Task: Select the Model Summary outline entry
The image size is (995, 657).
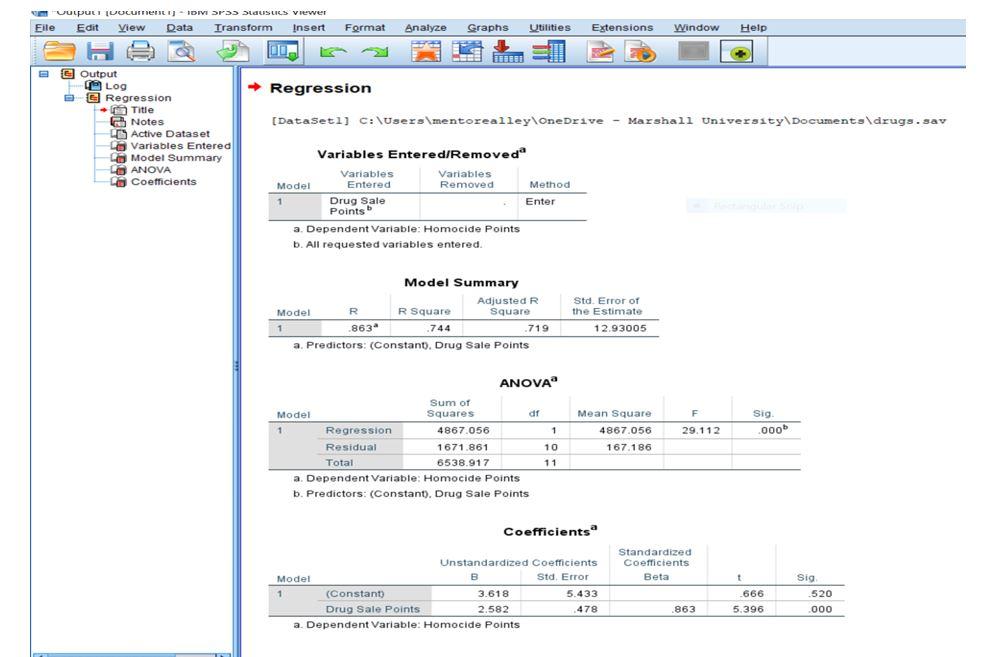Action: (178, 158)
